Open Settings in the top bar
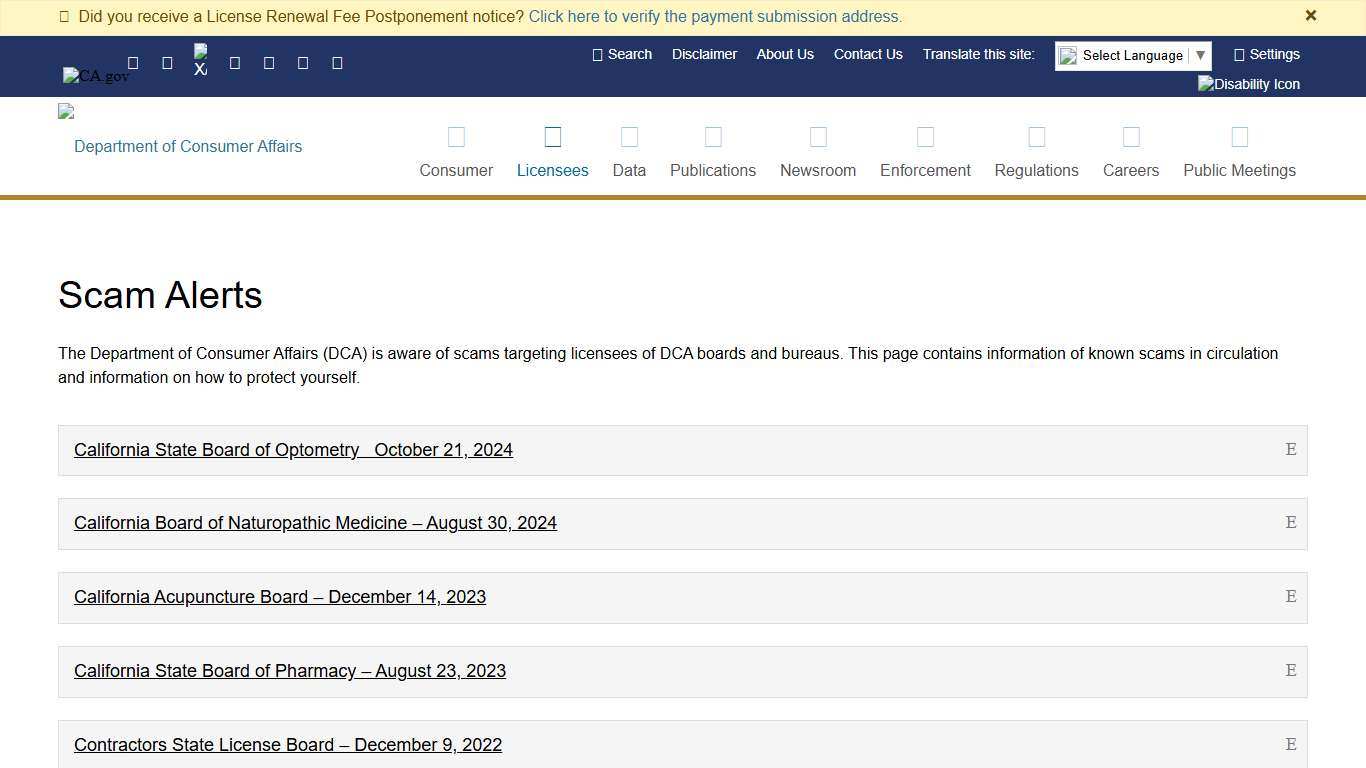 tap(1266, 54)
